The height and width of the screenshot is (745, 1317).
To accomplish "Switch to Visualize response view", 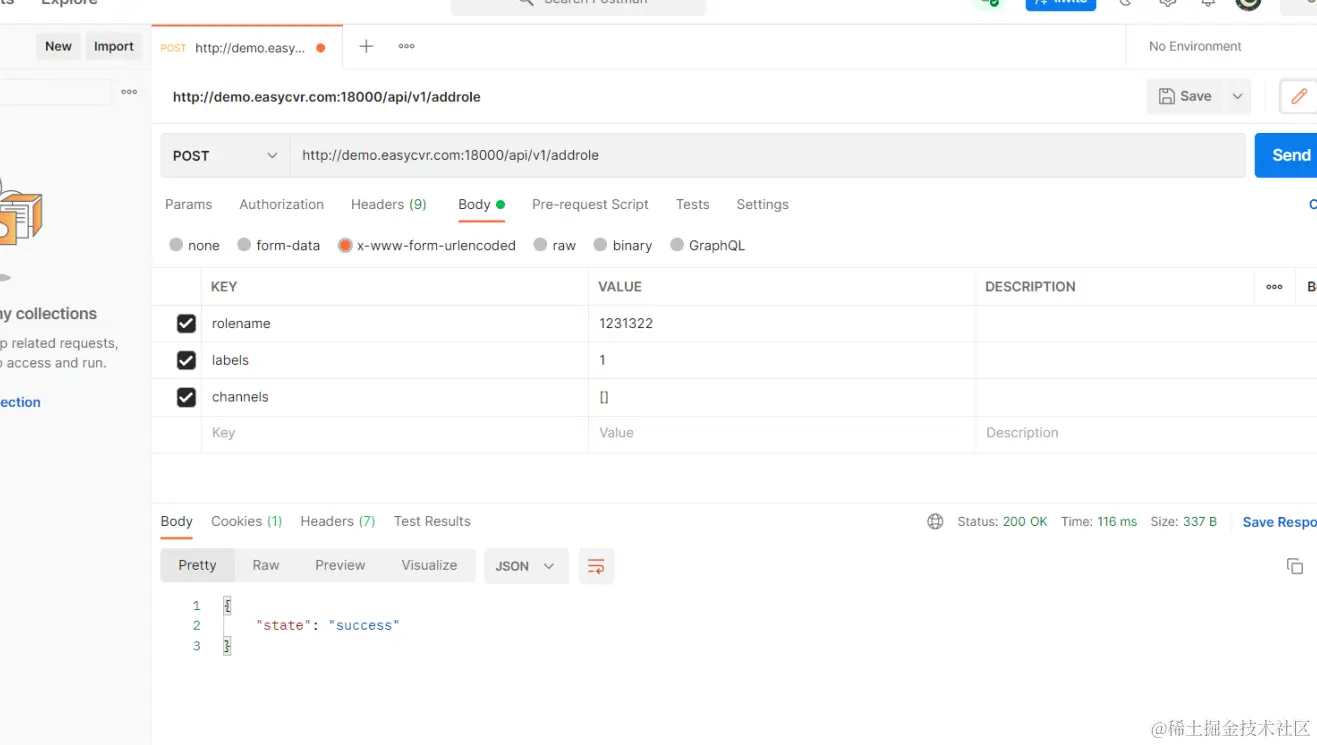I will click(x=429, y=565).
